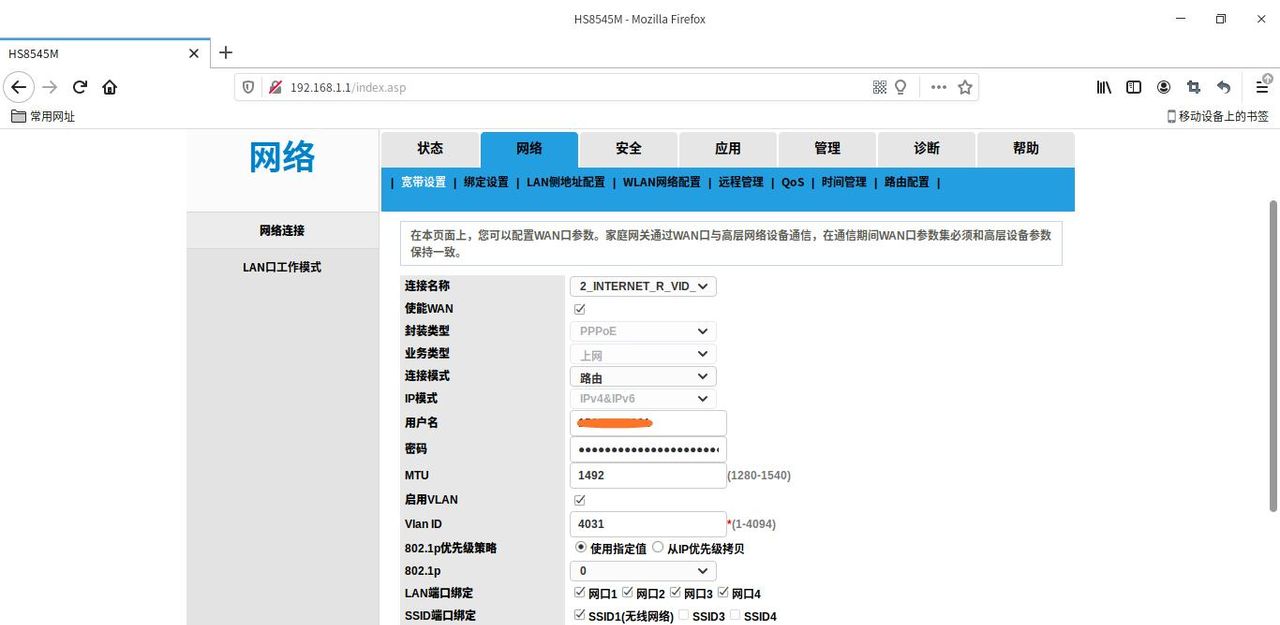Image resolution: width=1280 pixels, height=625 pixels.
Task: Click the undo arrow toolbar icon
Action: (x=1224, y=87)
